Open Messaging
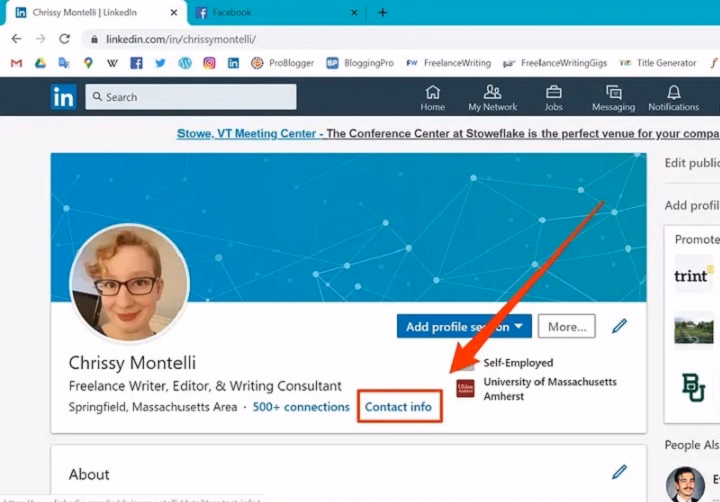 click(613, 98)
